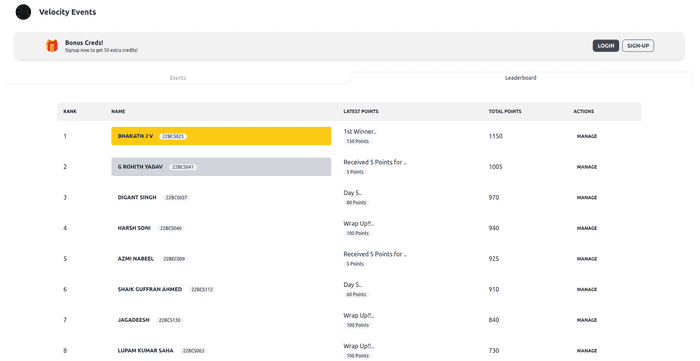This screenshot has width=700, height=361.
Task: Select the gold Bharath J V highlighted row
Action: tap(221, 136)
